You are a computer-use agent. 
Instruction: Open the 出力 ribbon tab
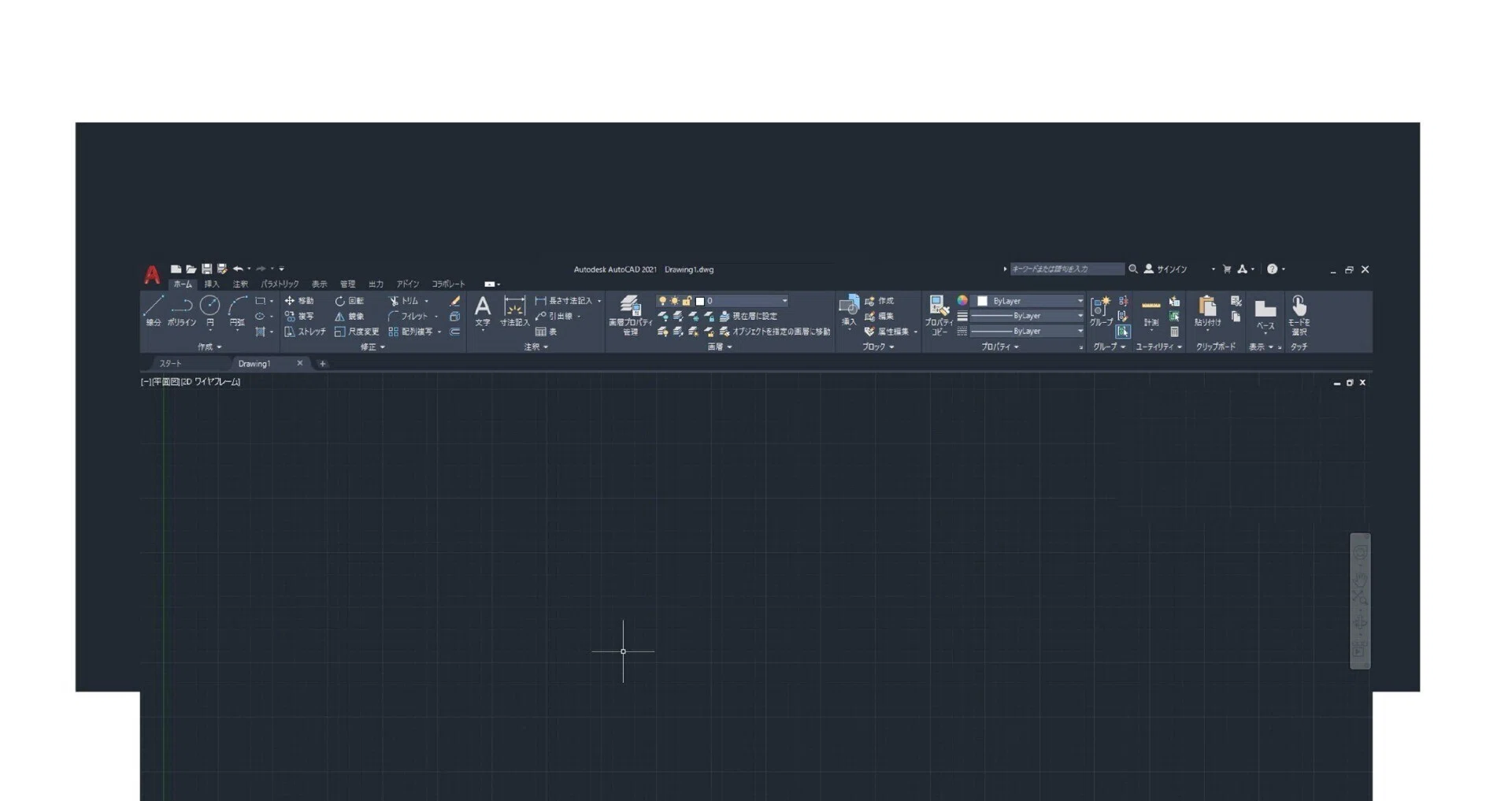click(376, 284)
